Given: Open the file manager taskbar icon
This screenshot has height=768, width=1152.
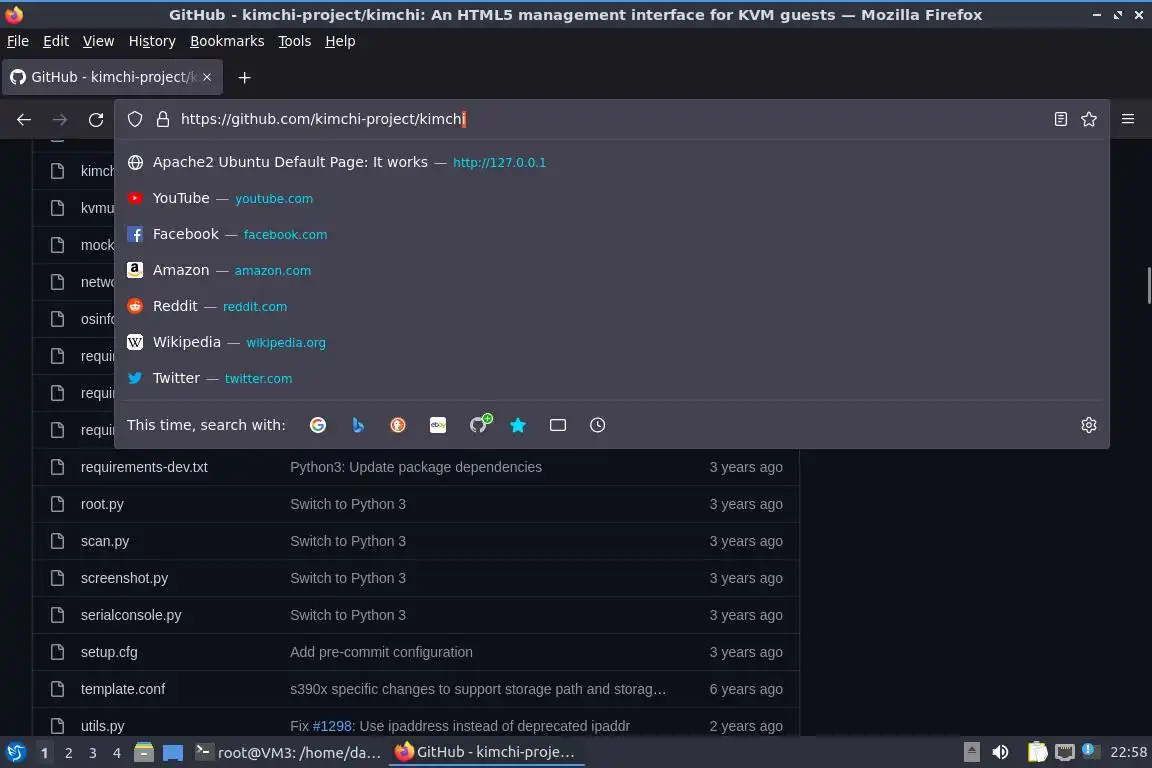Looking at the screenshot, I should coord(144,753).
